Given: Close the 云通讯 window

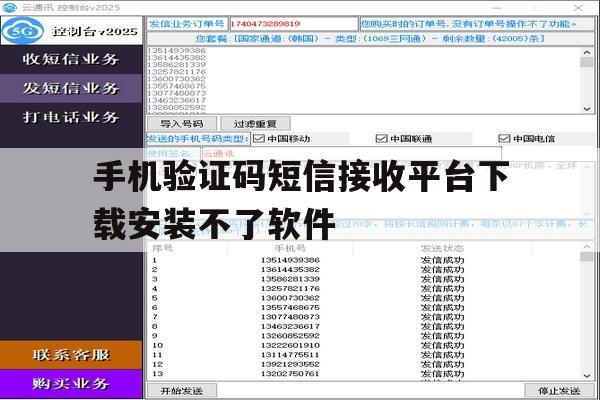Looking at the screenshot, I should pos(578,8).
